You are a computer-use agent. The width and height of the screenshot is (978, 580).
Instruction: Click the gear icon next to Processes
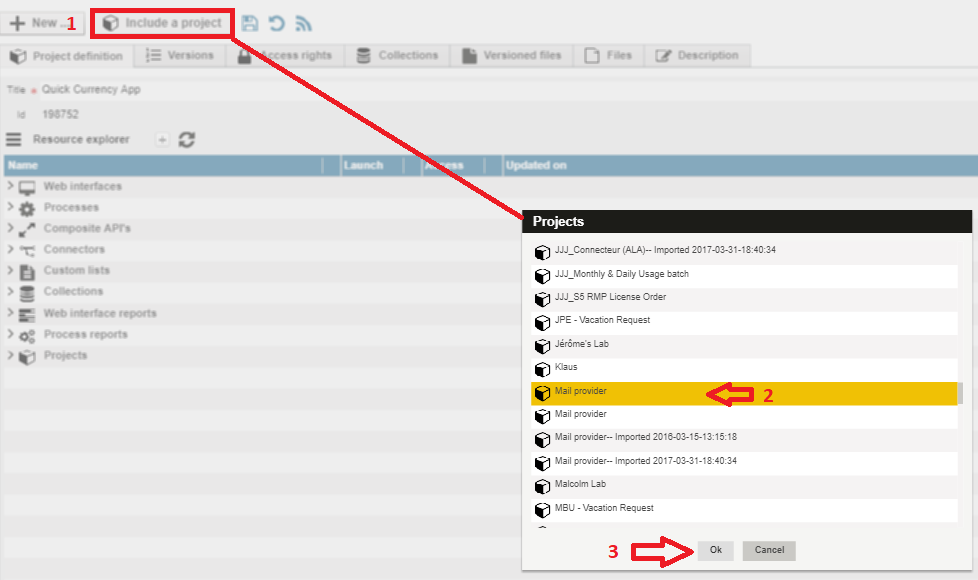click(x=28, y=207)
